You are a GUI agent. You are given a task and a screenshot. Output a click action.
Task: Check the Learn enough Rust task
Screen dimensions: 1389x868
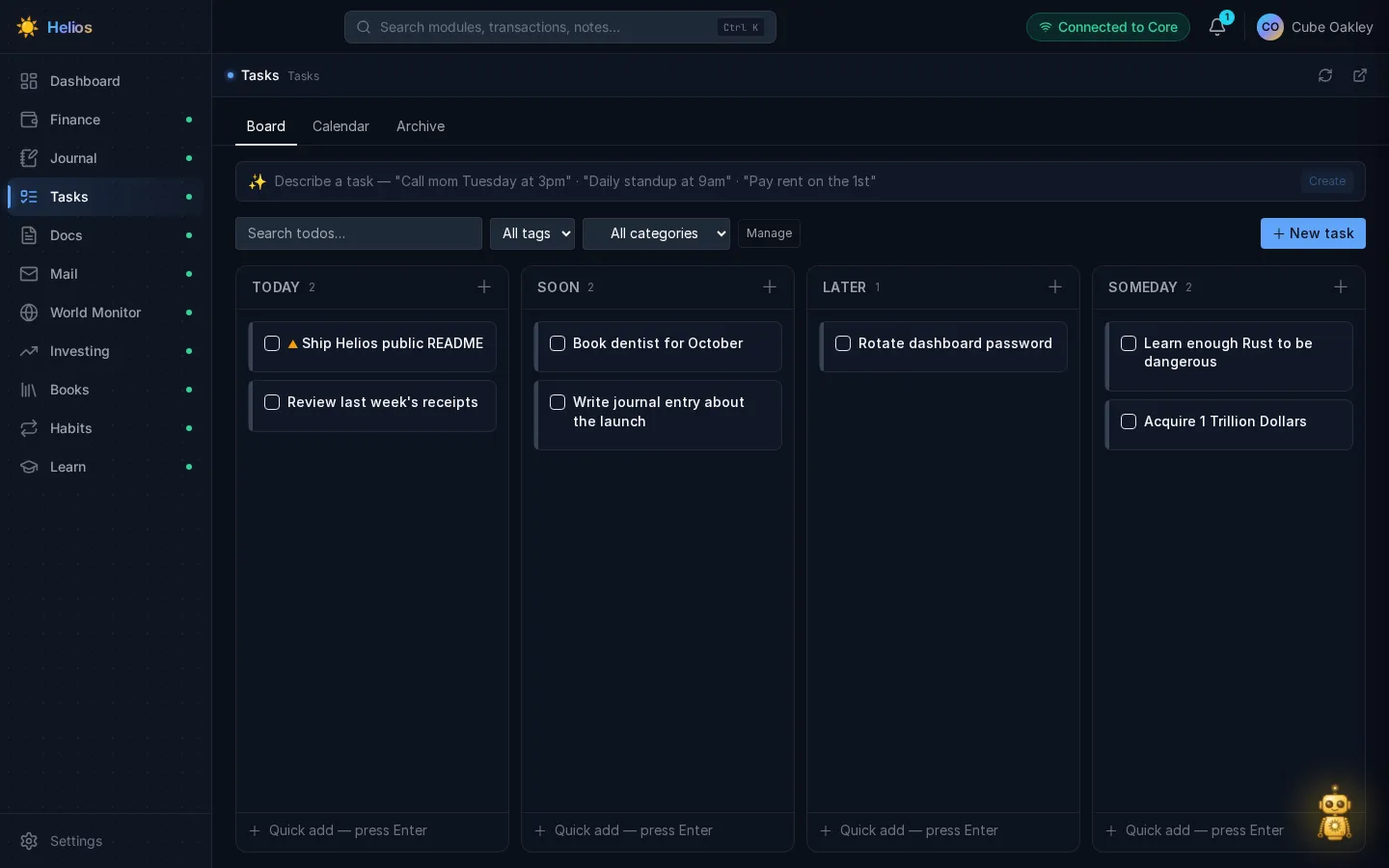point(1129,343)
